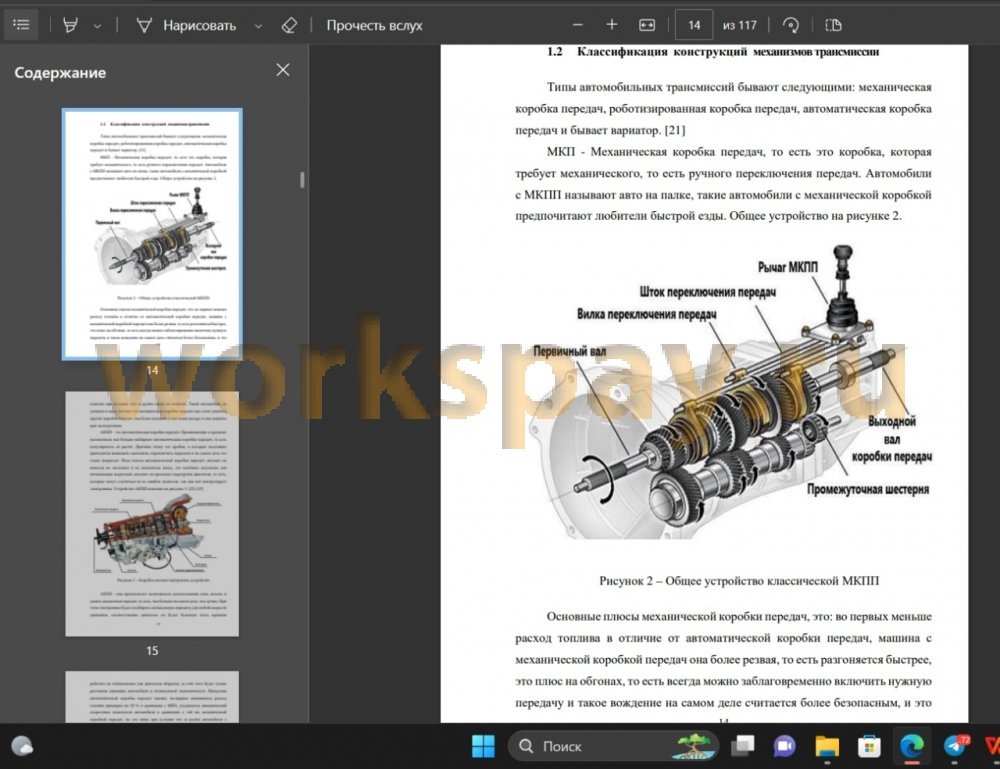Select the highlighter tool
This screenshot has height=769, width=1000.
pos(70,26)
